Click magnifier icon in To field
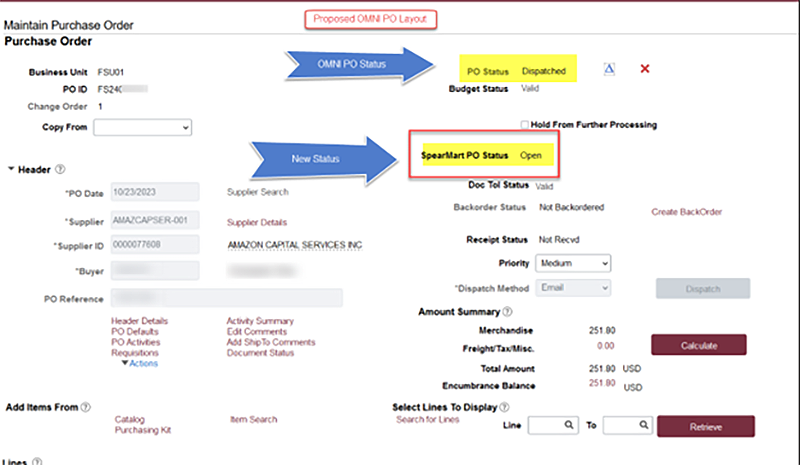This screenshot has width=800, height=465. 644,426
